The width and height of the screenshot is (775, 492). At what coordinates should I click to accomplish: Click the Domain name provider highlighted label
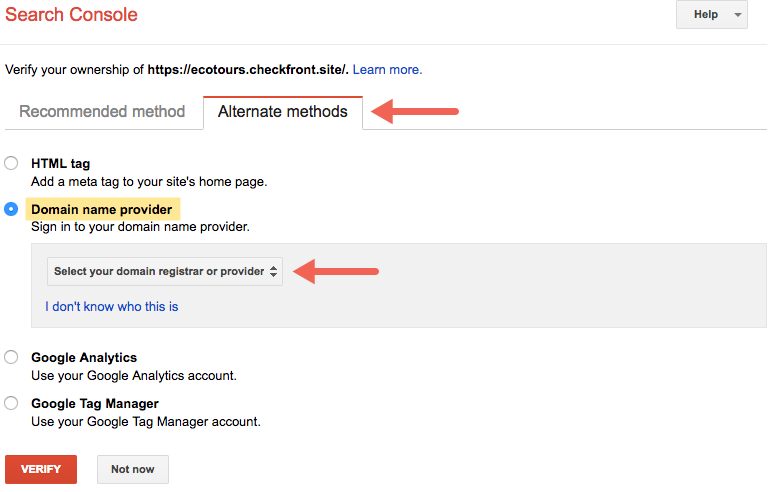(x=102, y=209)
